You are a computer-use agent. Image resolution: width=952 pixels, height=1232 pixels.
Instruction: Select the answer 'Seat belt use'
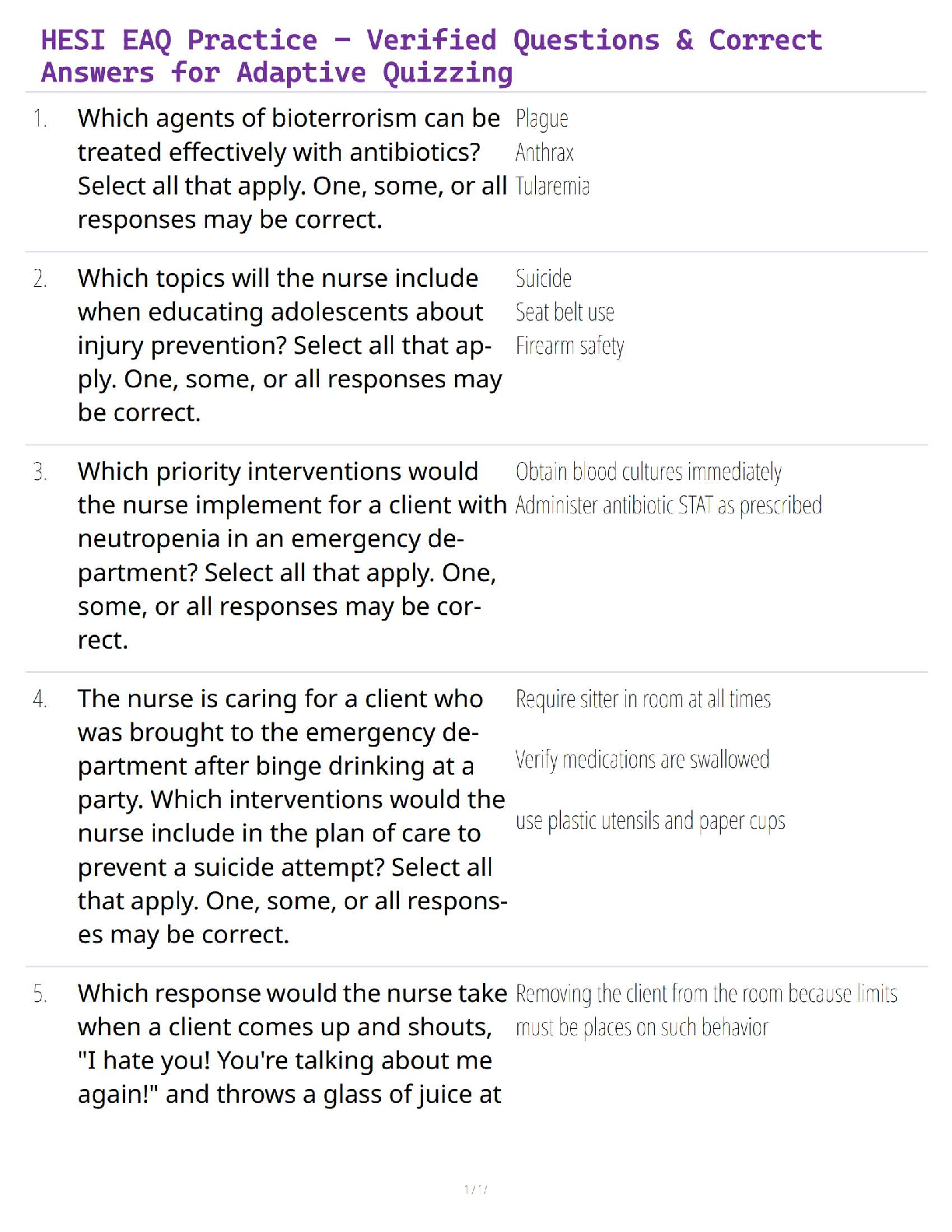point(565,313)
